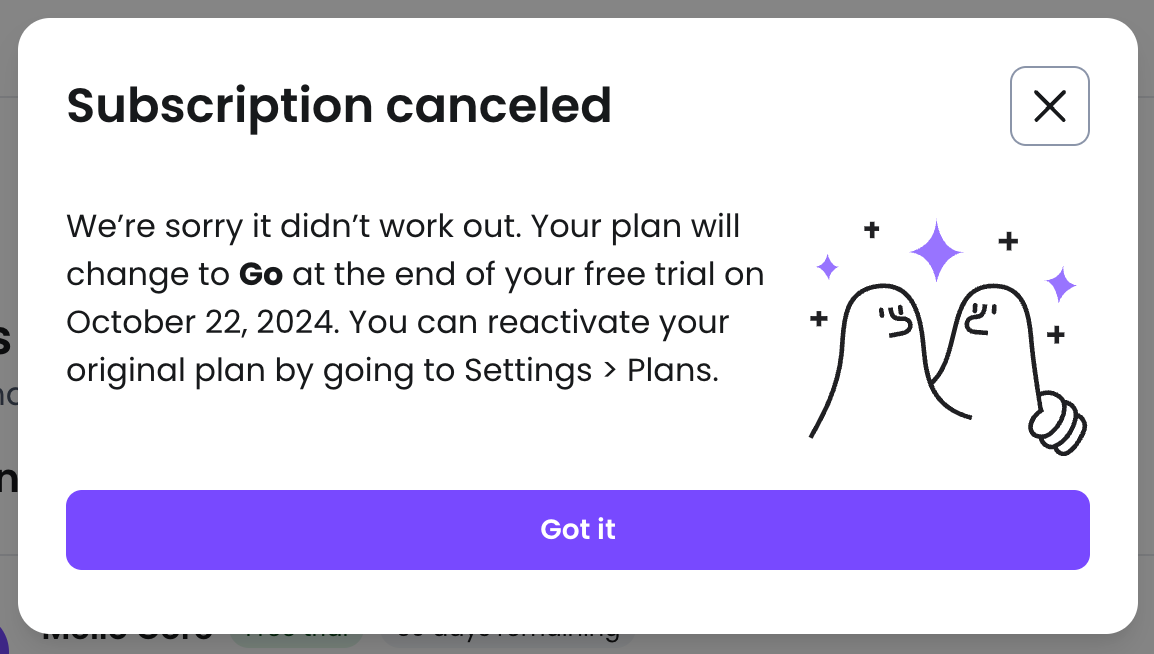Click the large purple sparkle star
This screenshot has height=654, width=1154.
click(936, 251)
